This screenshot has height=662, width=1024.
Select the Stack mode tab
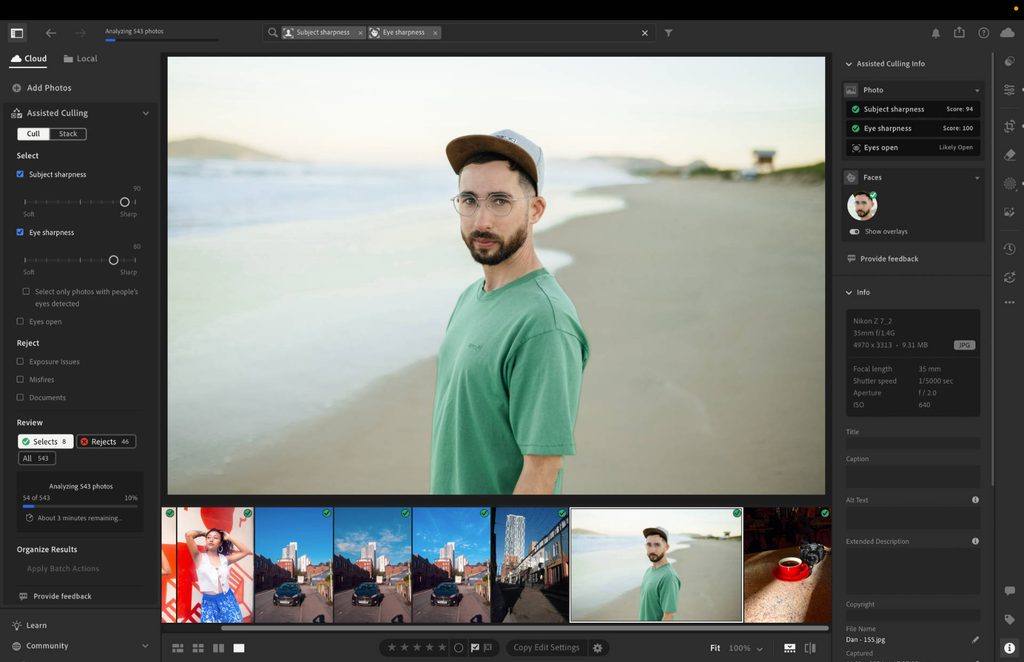tap(68, 134)
